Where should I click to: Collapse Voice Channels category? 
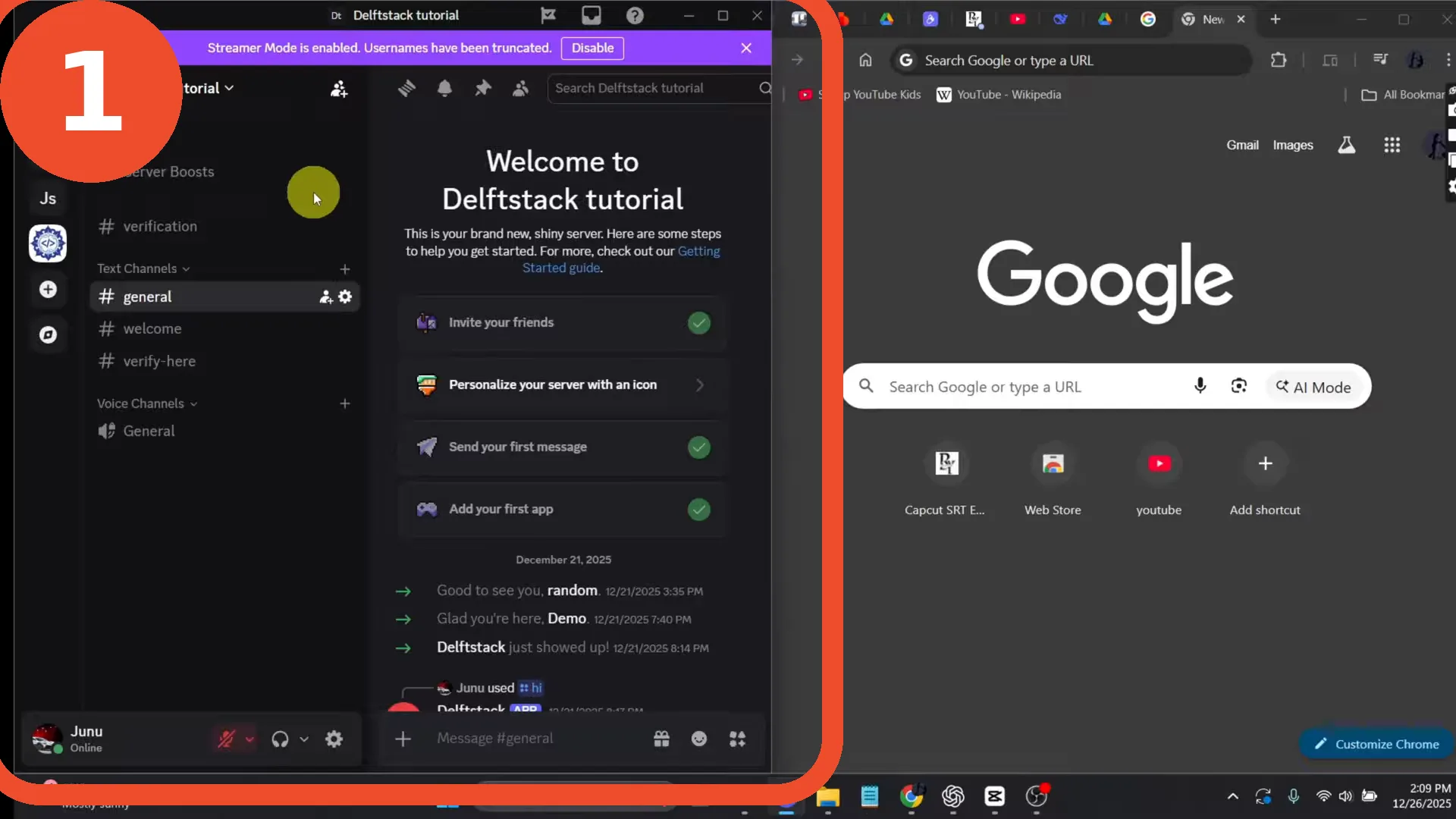coord(146,403)
